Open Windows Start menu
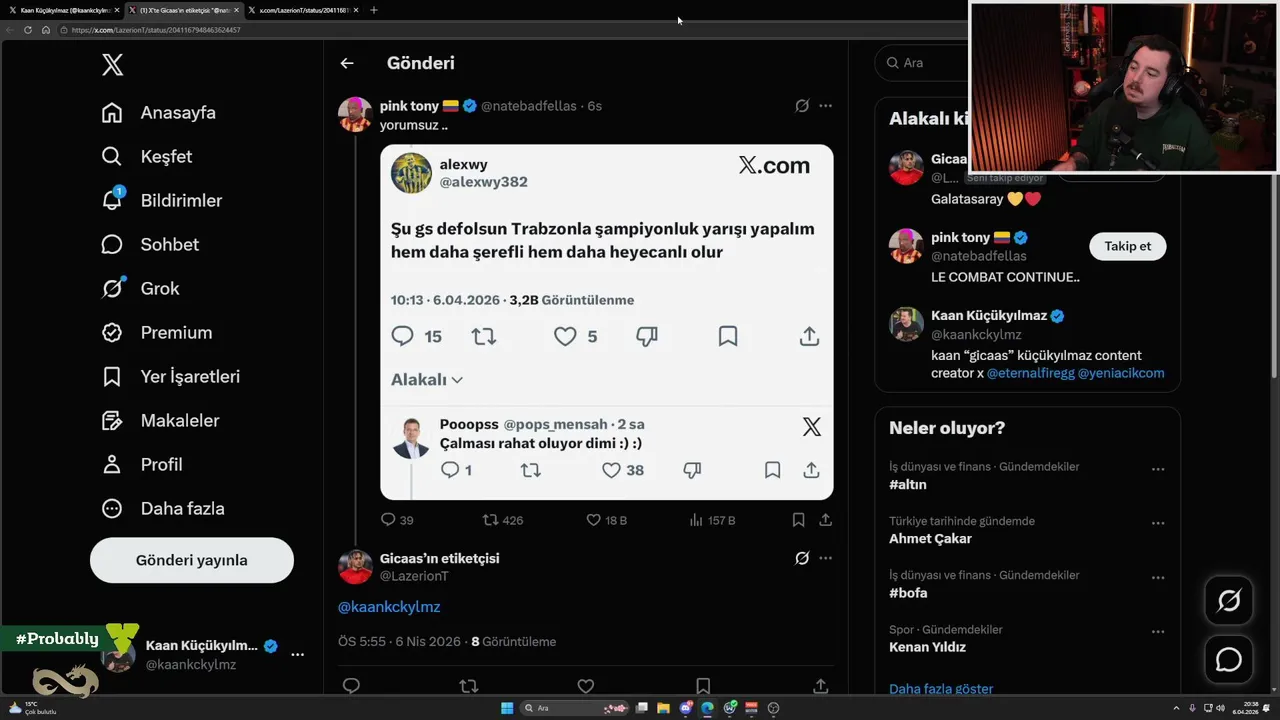1280x720 pixels. point(507,708)
